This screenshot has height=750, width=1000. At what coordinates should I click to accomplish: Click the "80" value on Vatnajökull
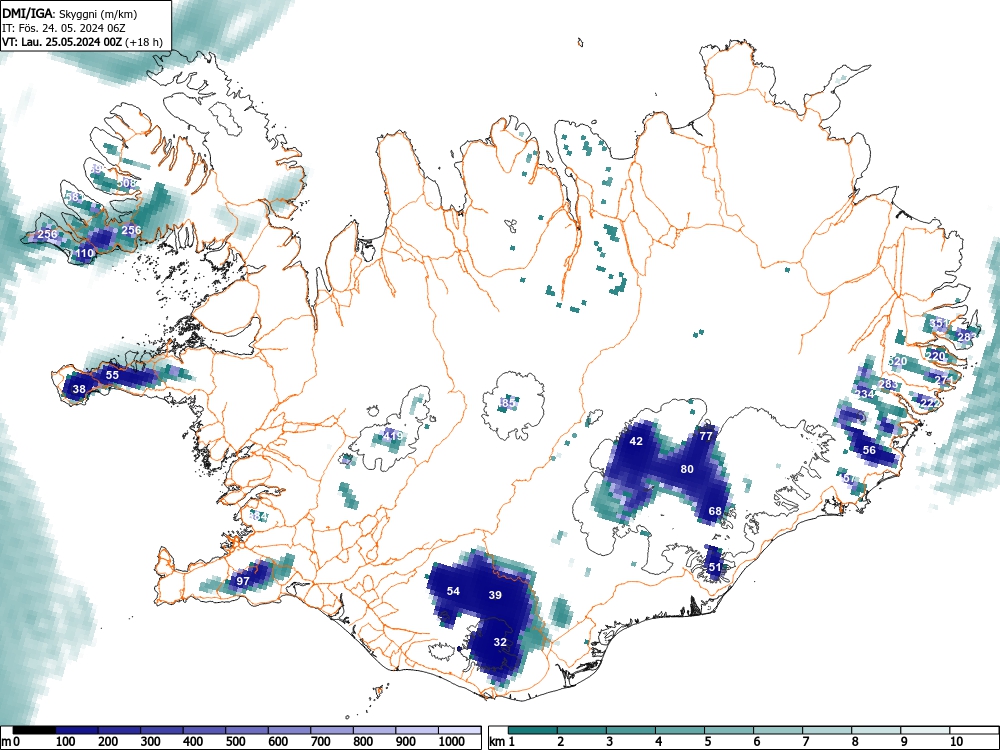[687, 469]
